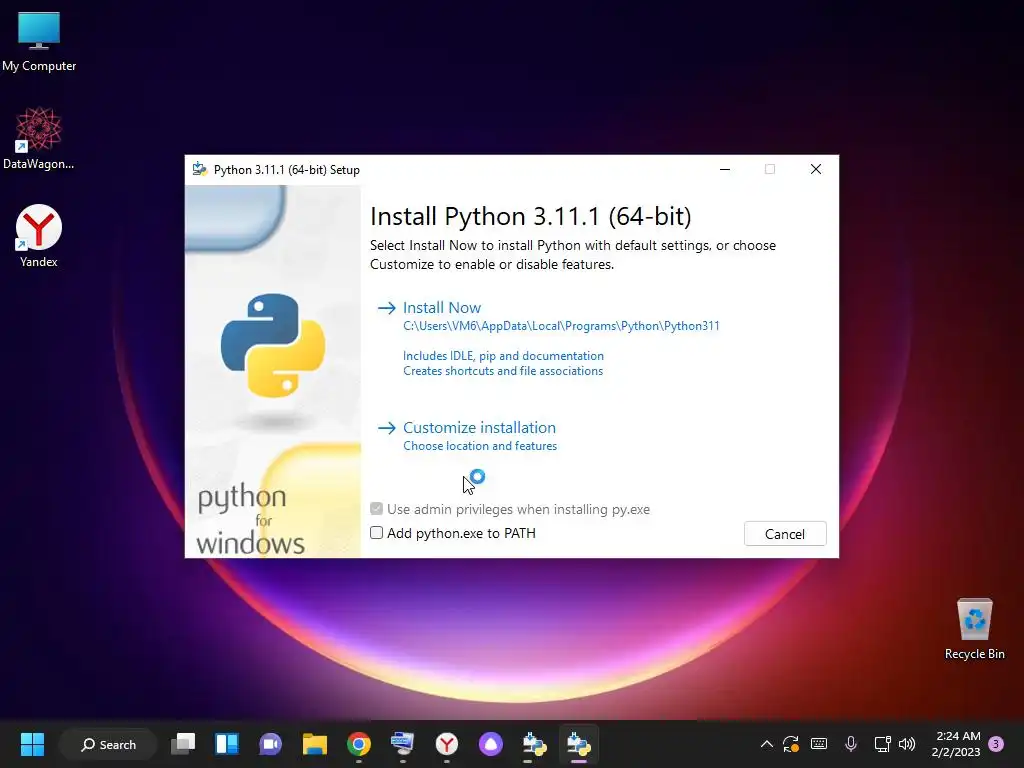1024x768 pixels.
Task: Click the 'Install Python 3.11.1 (64-bit)' heading
Action: click(x=530, y=216)
